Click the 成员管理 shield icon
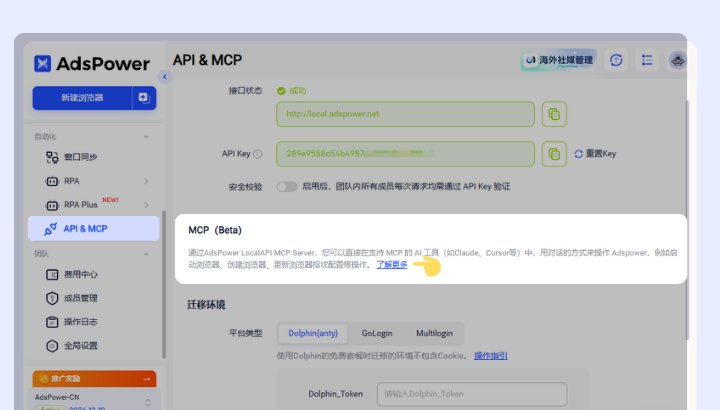 tap(52, 298)
